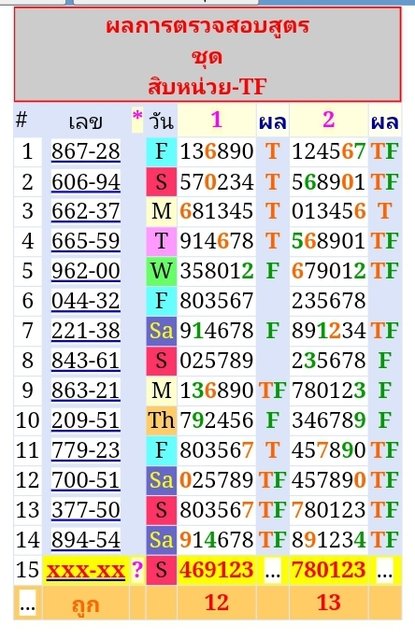Open the 962-00 number link
The width and height of the screenshot is (415, 640).
click(86, 271)
